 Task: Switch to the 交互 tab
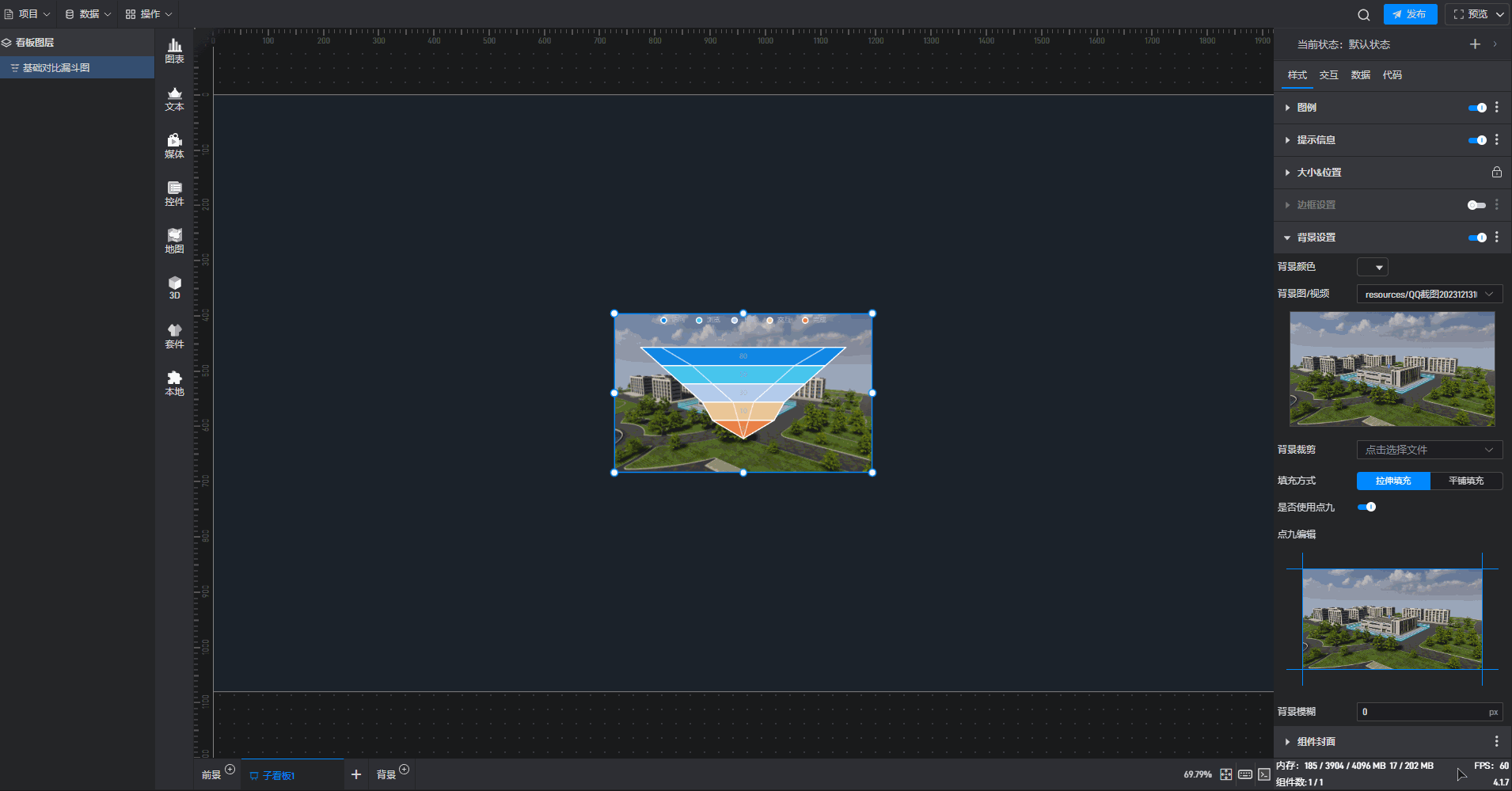pyautogui.click(x=1328, y=75)
